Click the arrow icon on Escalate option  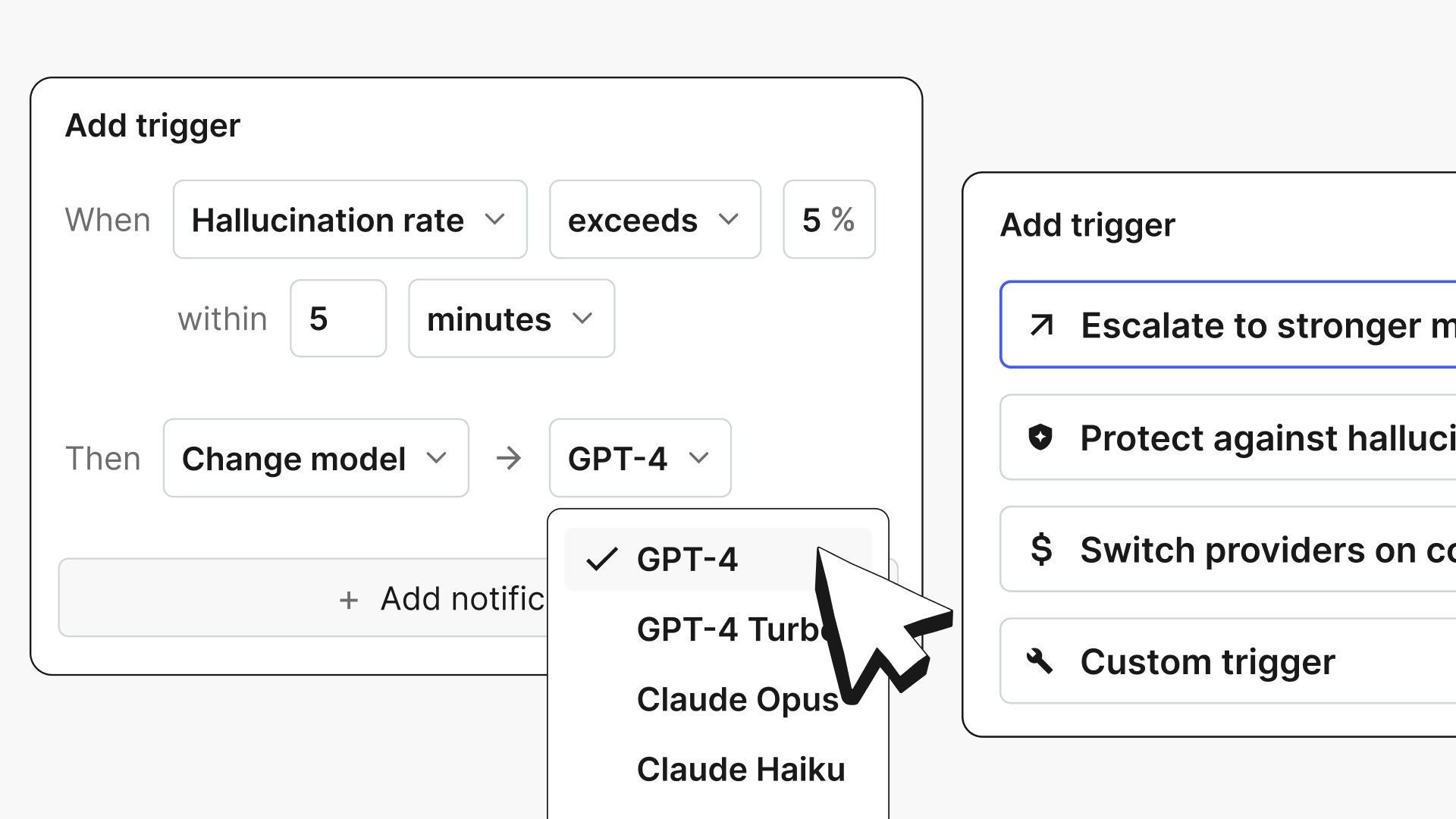pos(1041,325)
